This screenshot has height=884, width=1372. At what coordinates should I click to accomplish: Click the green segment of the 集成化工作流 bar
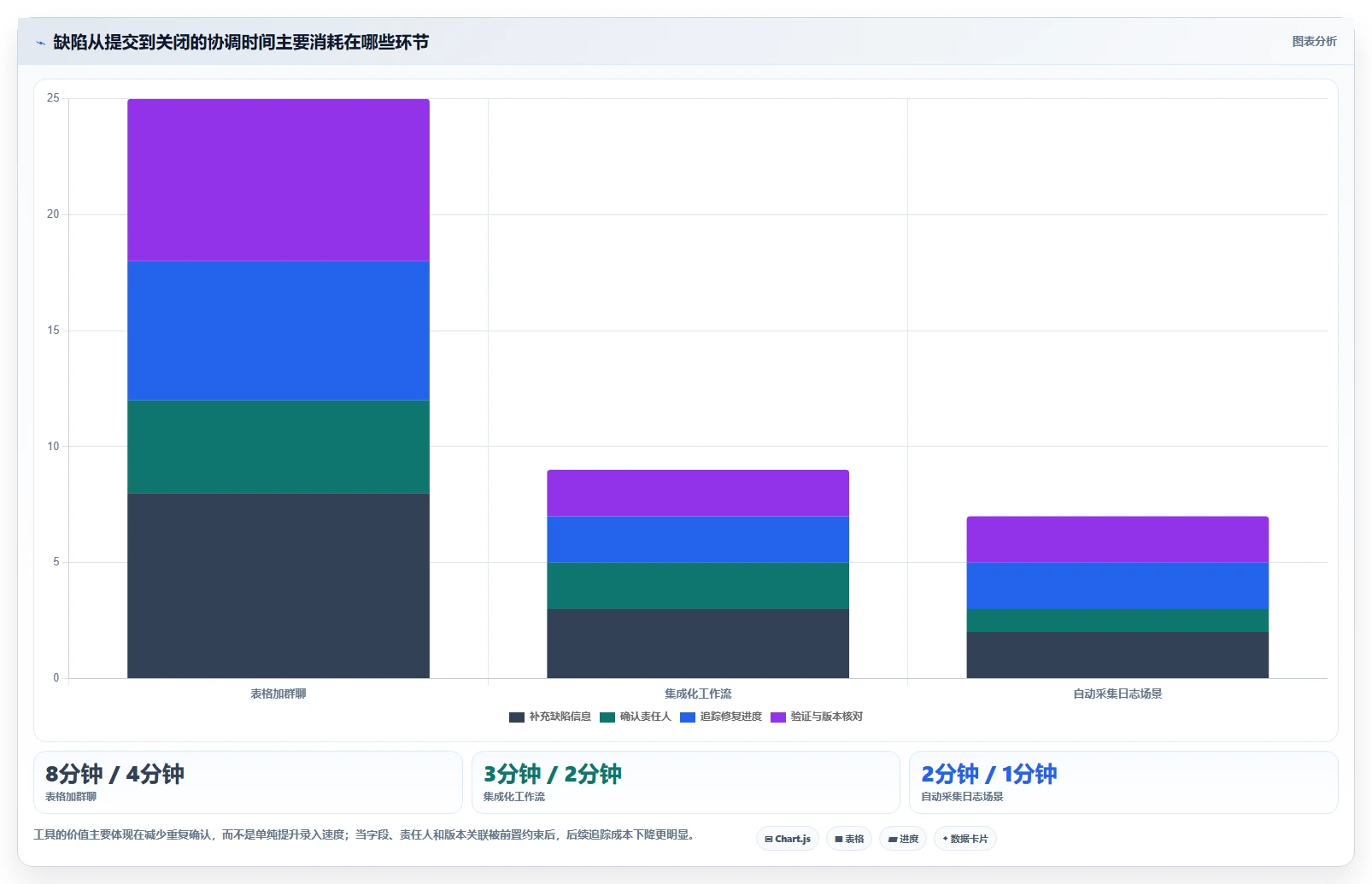coord(698,585)
